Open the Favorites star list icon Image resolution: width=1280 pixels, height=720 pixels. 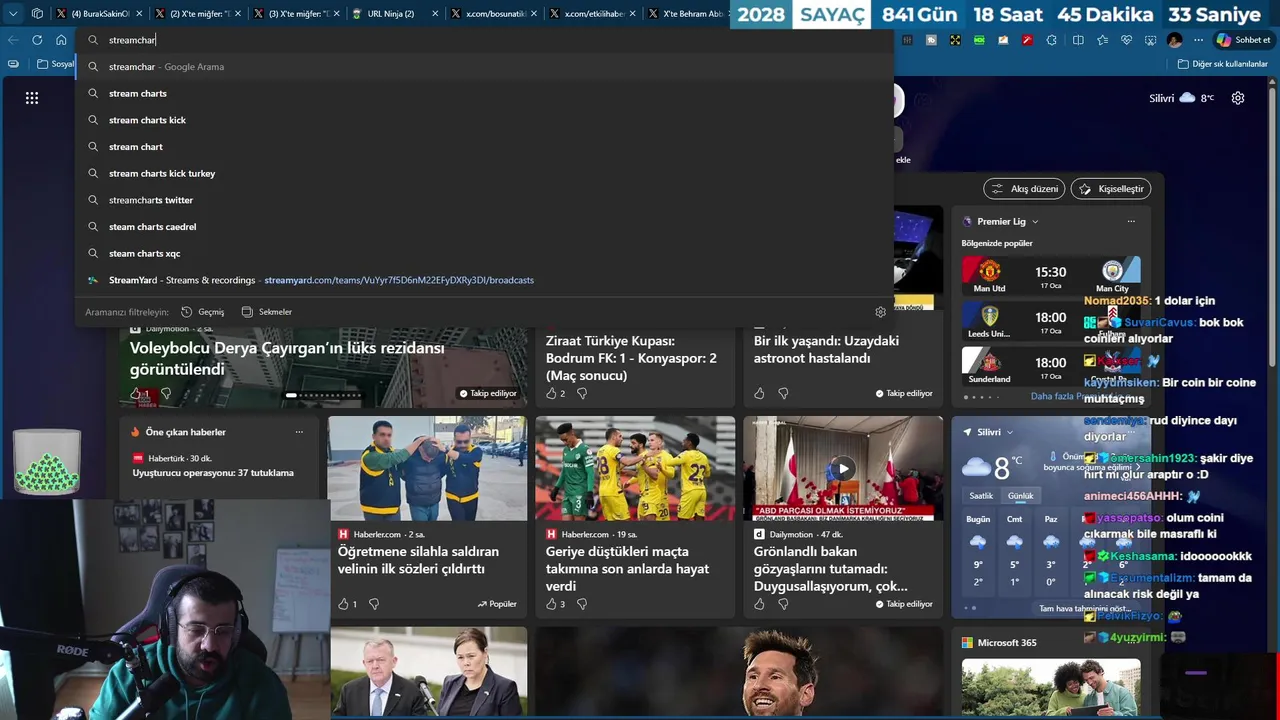(1102, 40)
